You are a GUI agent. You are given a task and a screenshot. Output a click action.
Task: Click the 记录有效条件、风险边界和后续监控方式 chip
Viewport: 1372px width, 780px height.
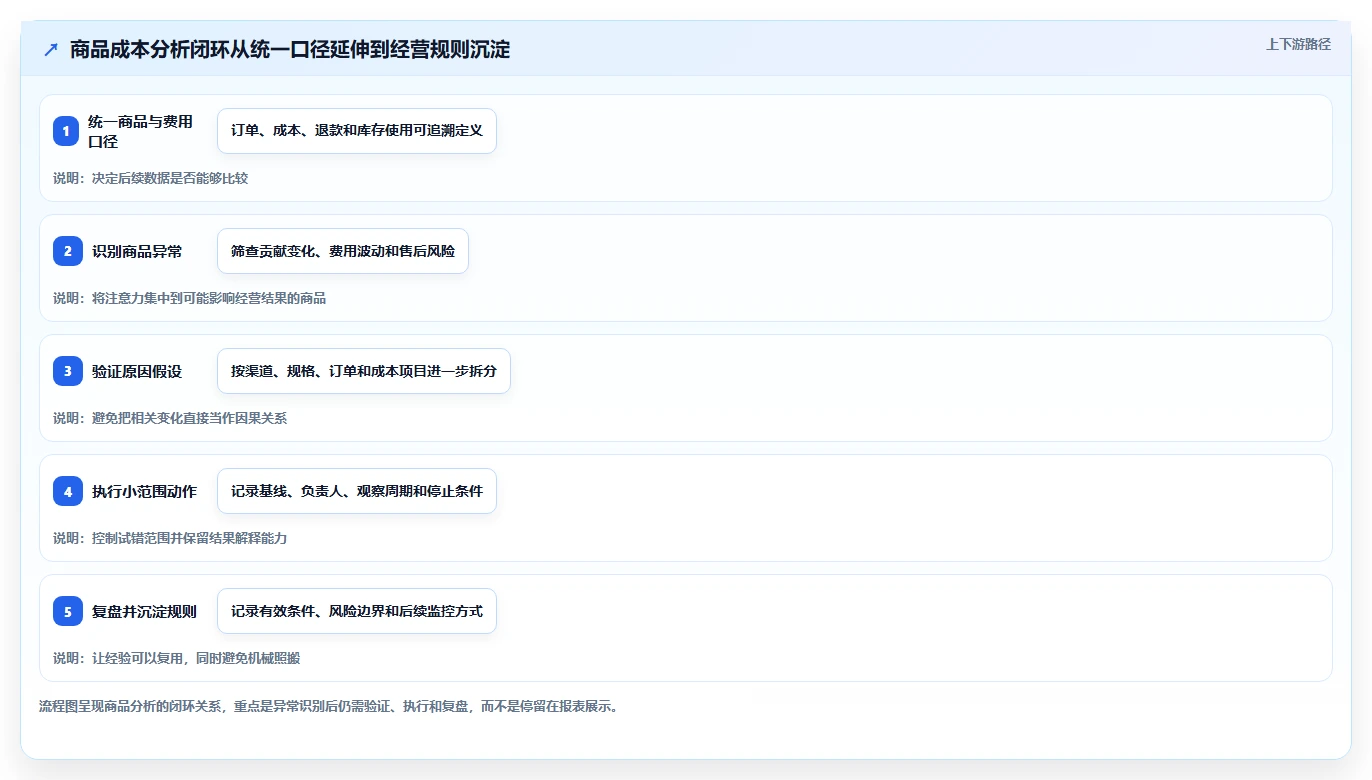point(357,611)
